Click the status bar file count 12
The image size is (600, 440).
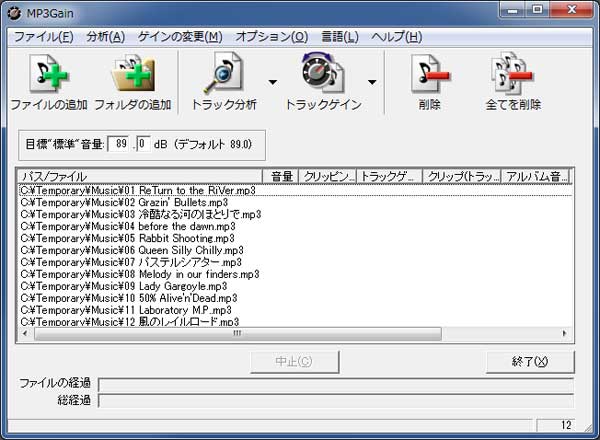coord(556,425)
